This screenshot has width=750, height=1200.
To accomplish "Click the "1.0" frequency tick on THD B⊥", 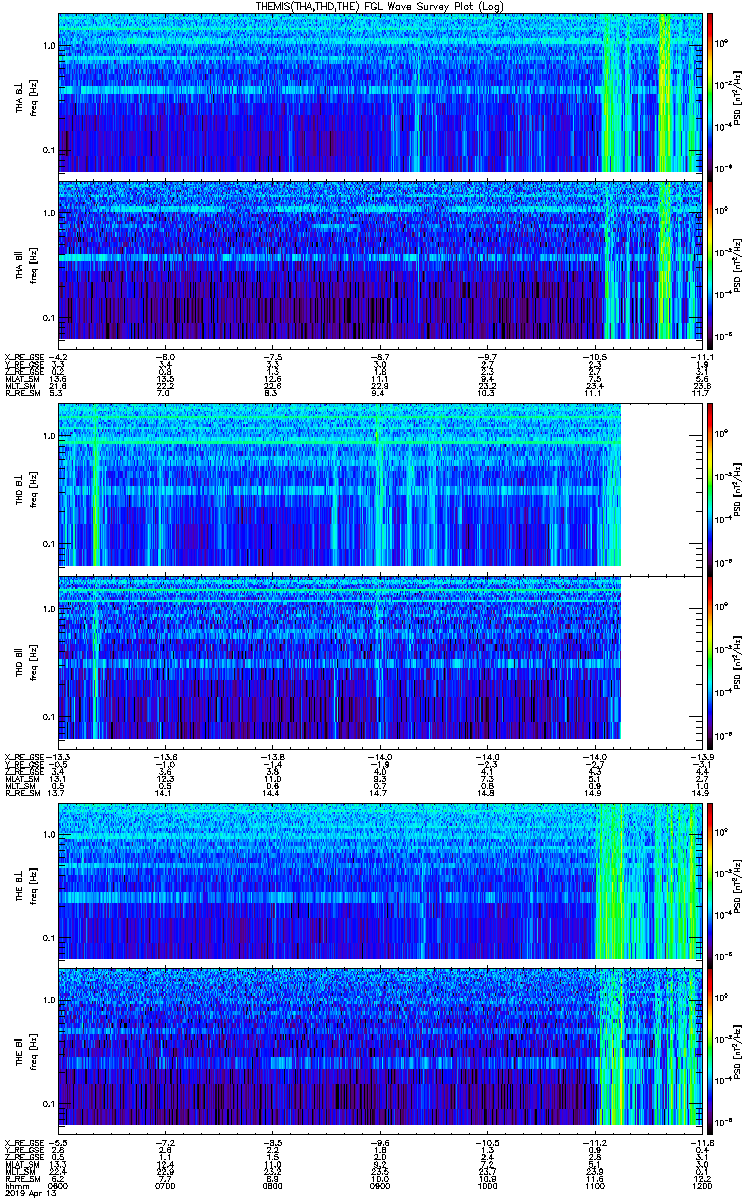I will click(x=48, y=437).
